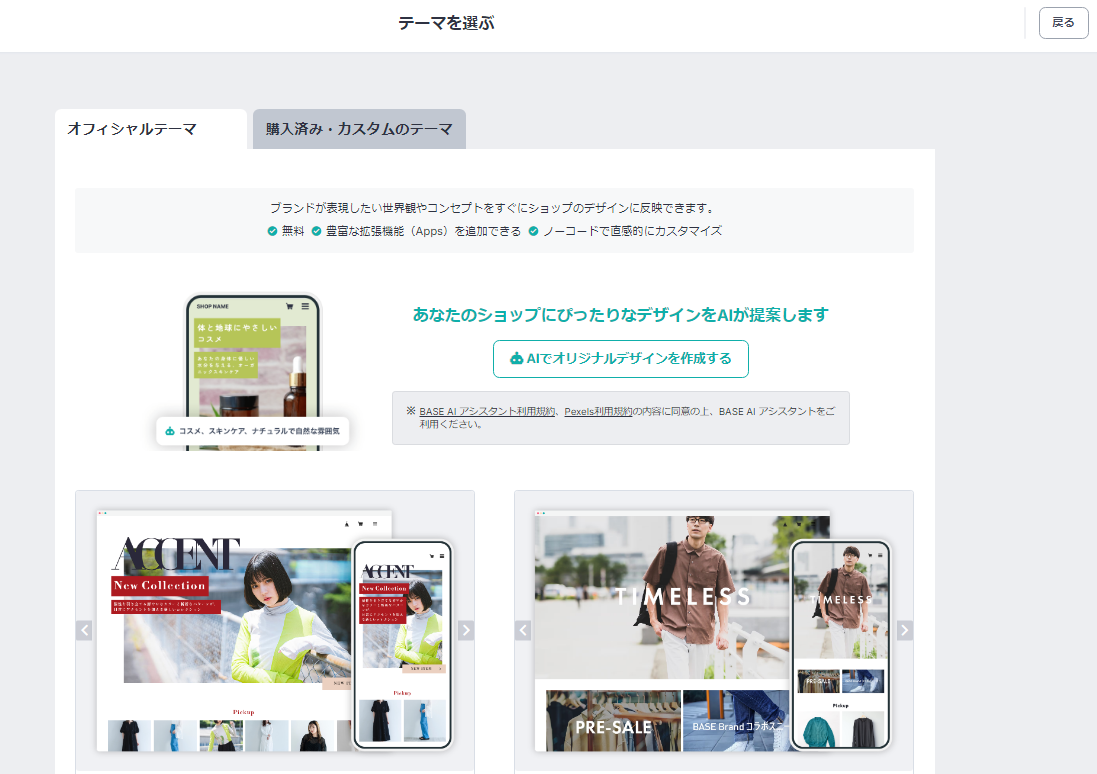Select the オフィシャルテーマ tab
This screenshot has height=774, width=1097.
click(x=151, y=129)
